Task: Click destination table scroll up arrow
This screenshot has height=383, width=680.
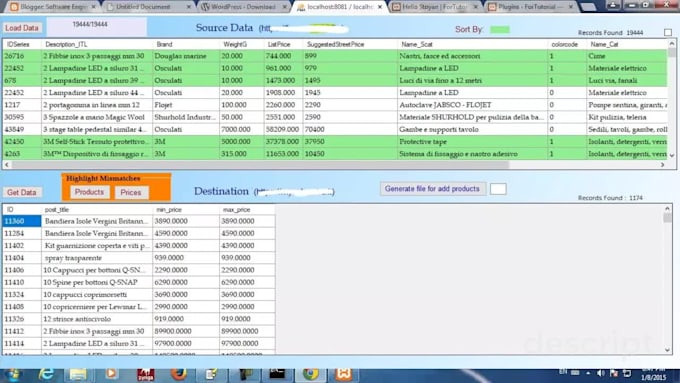Action: pyautogui.click(x=667, y=209)
